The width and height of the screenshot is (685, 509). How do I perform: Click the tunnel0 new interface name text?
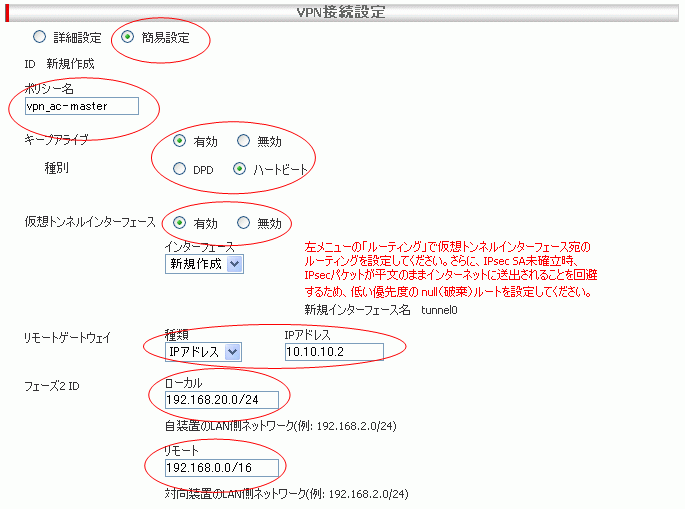[438, 311]
